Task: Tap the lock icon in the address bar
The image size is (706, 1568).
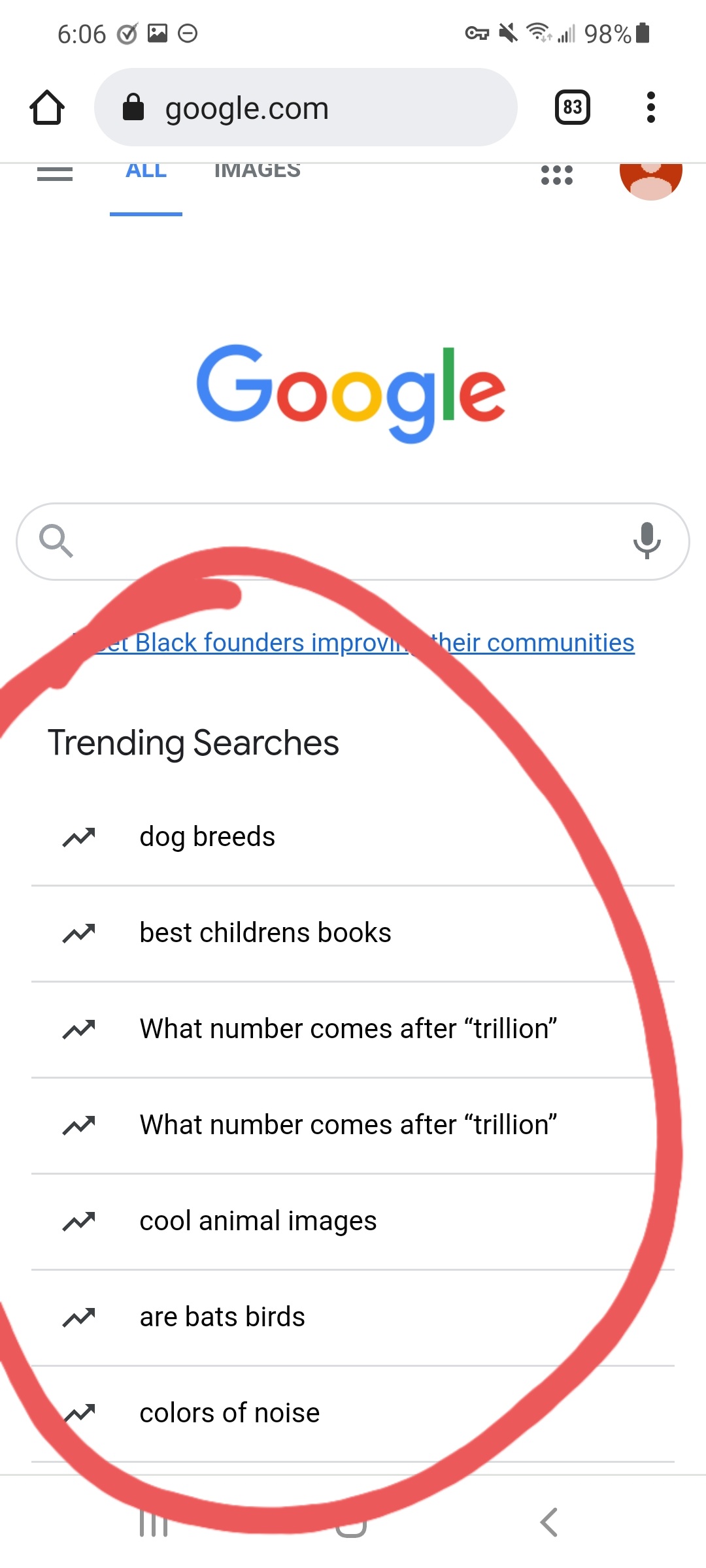Action: (x=133, y=107)
